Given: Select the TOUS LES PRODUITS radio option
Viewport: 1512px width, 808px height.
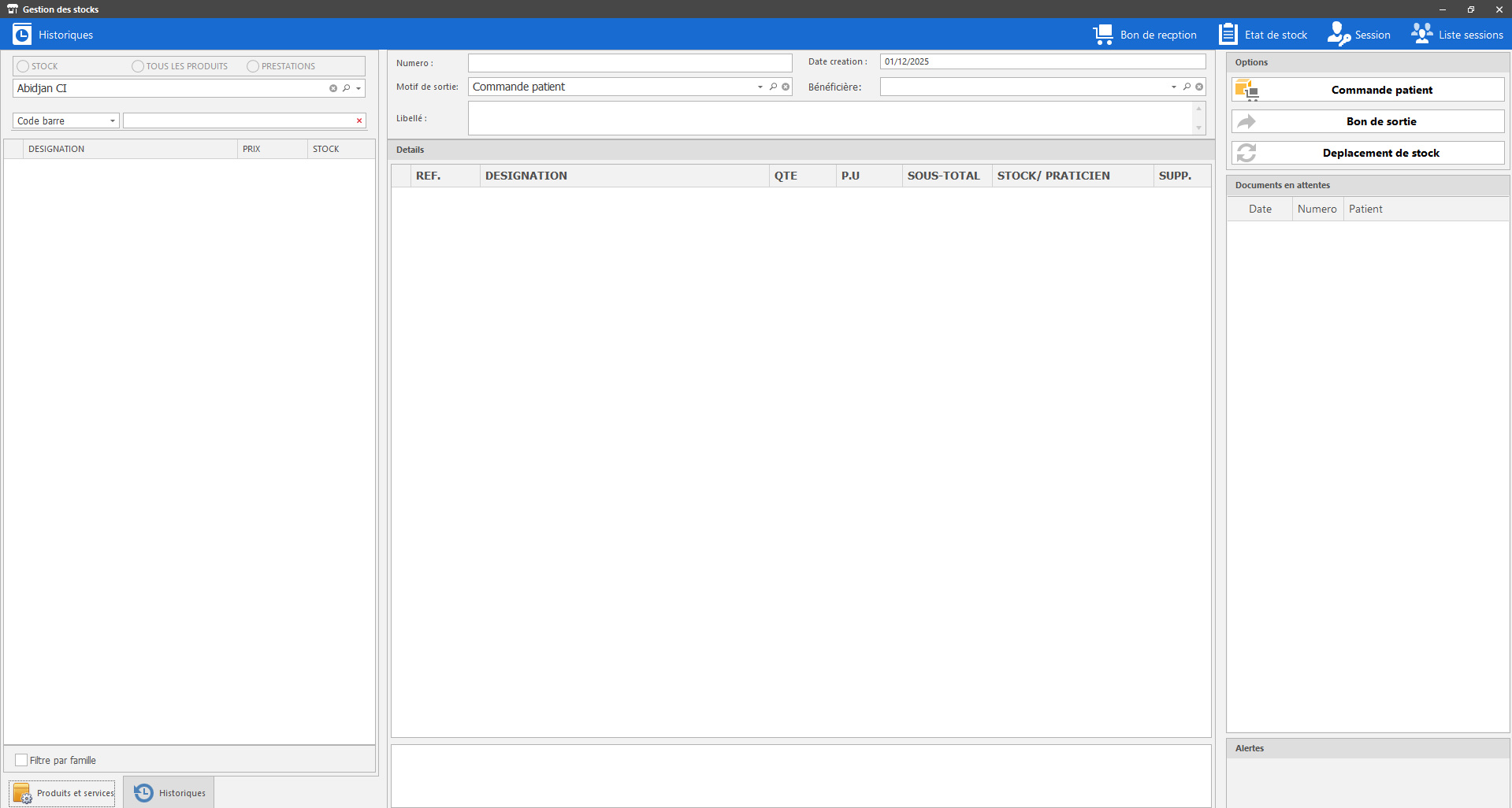Looking at the screenshot, I should [x=138, y=66].
